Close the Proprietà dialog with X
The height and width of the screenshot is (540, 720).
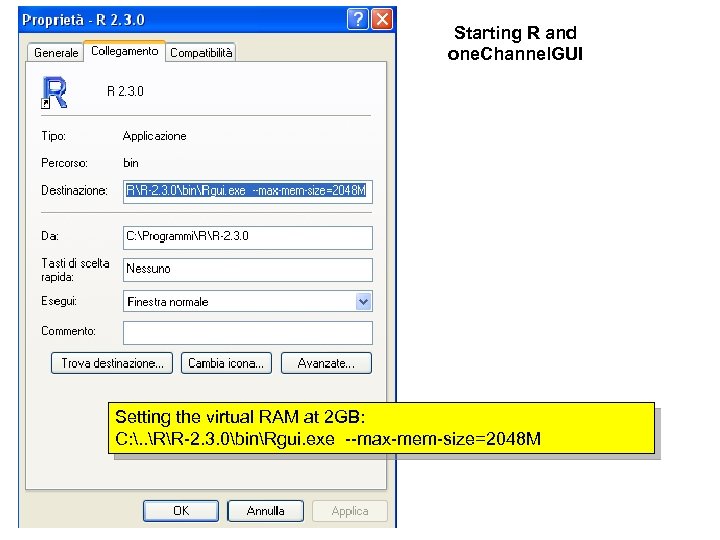[382, 19]
